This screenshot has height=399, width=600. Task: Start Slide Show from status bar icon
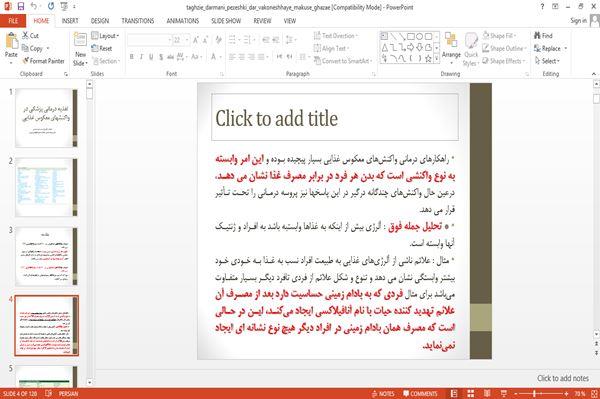(504, 394)
